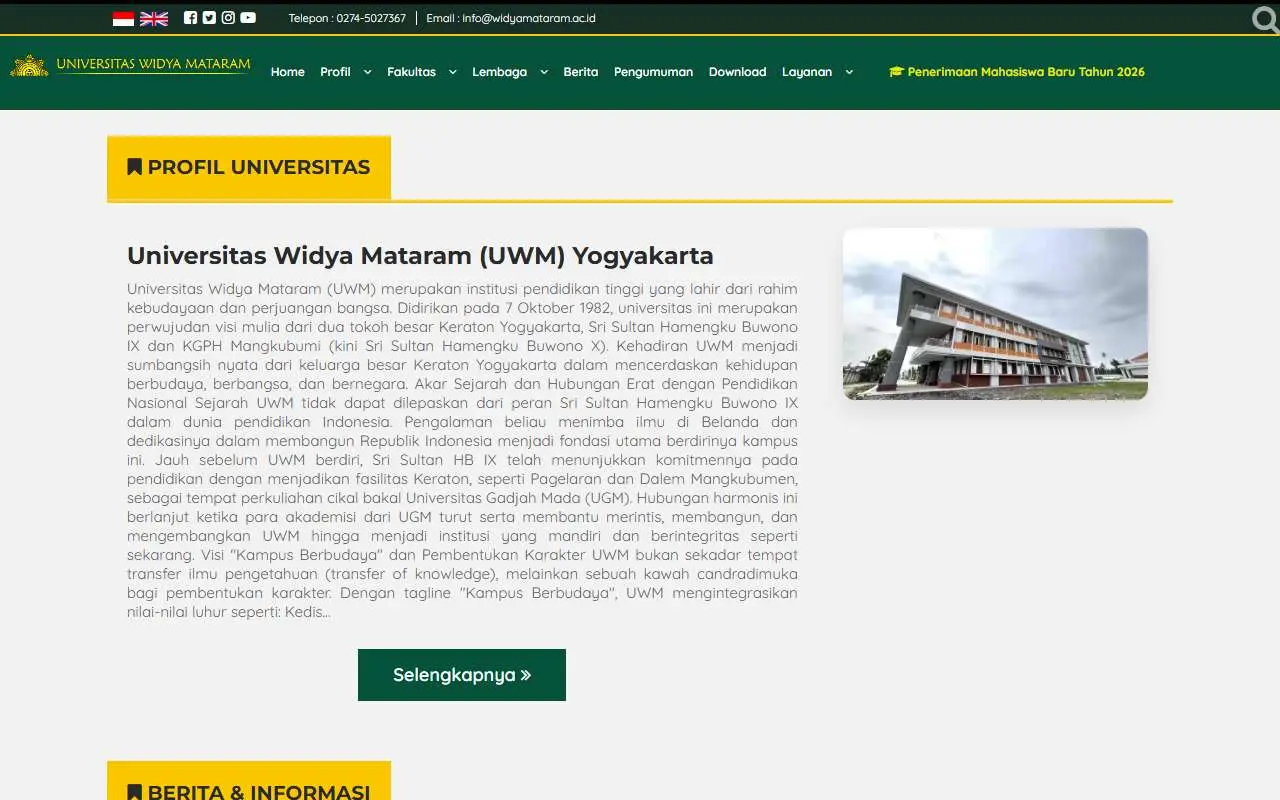Click the Universitas Widya Mataram (UWM) Yogyakarta heading

point(420,255)
